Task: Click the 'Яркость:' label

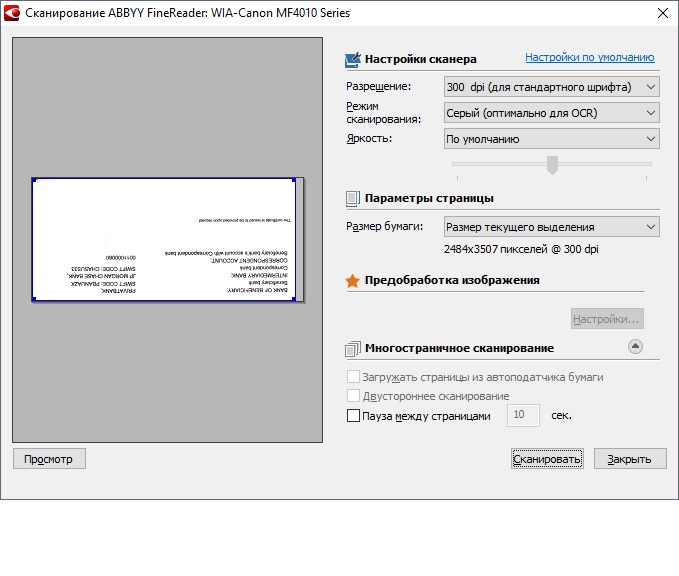Action: pyautogui.click(x=369, y=139)
